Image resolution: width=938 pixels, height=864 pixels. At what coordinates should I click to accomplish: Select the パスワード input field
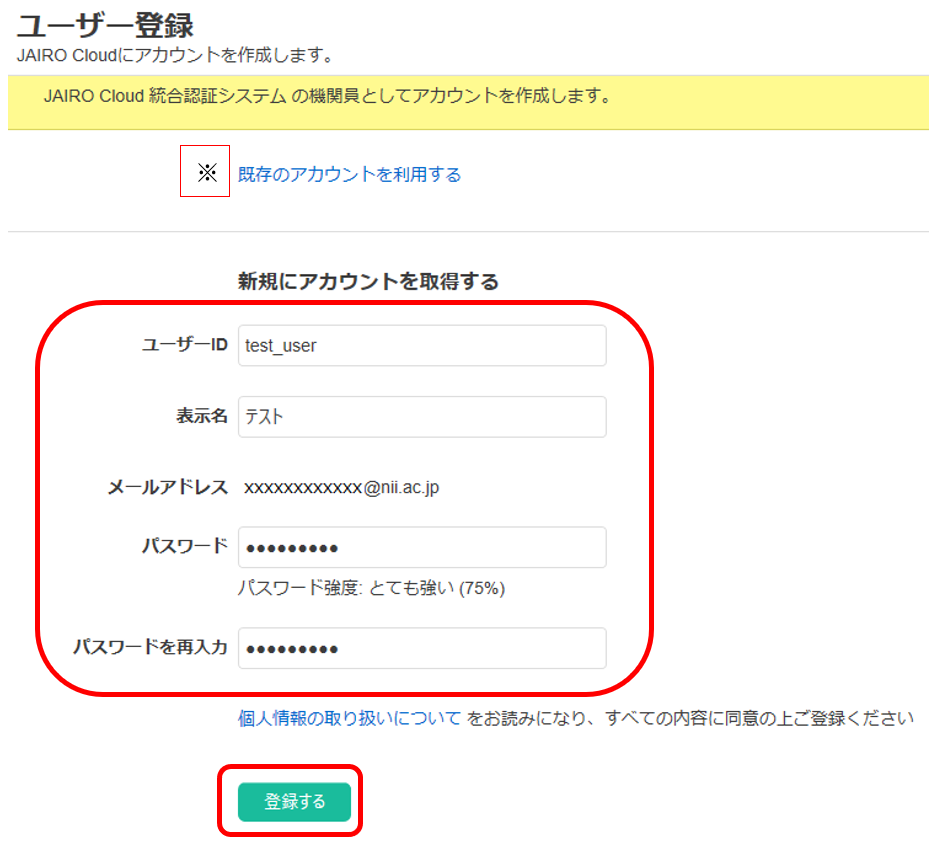(421, 548)
